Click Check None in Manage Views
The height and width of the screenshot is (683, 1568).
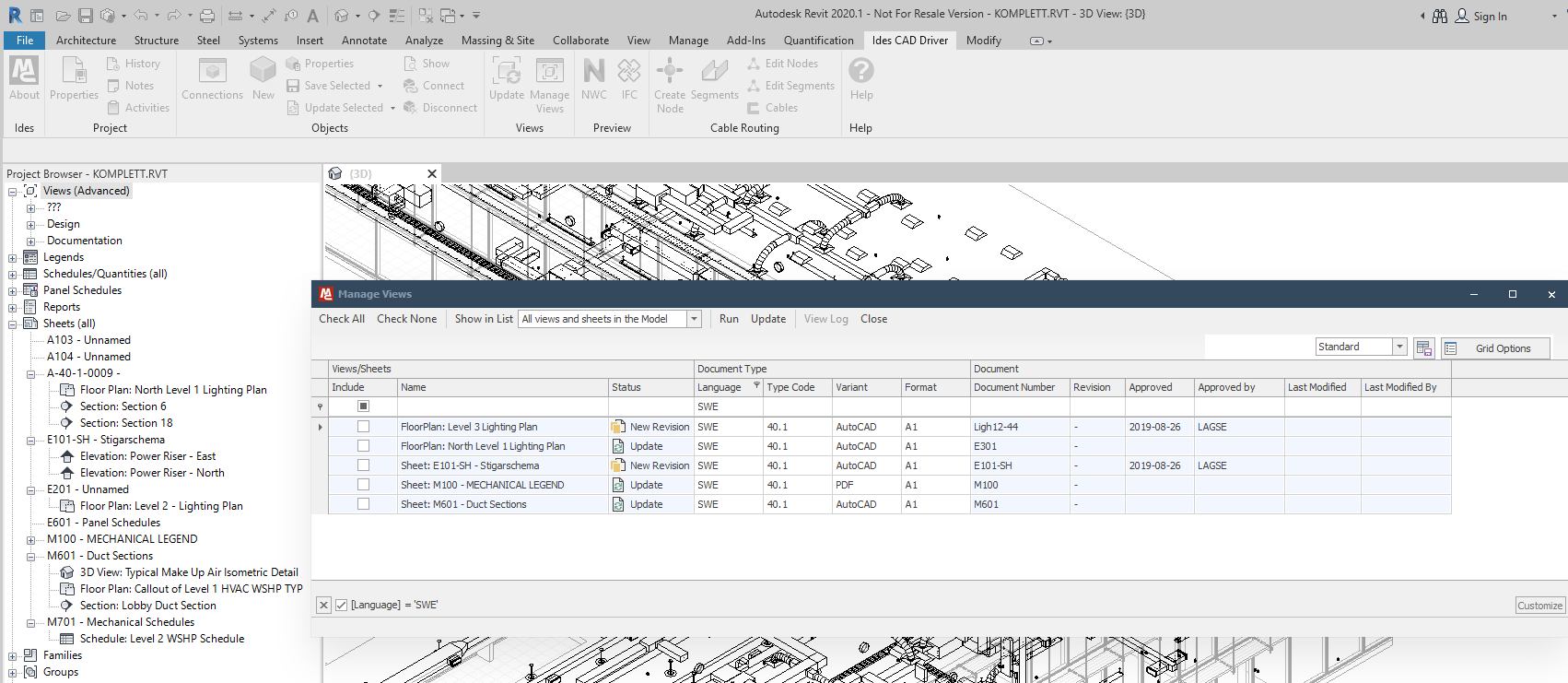407,319
